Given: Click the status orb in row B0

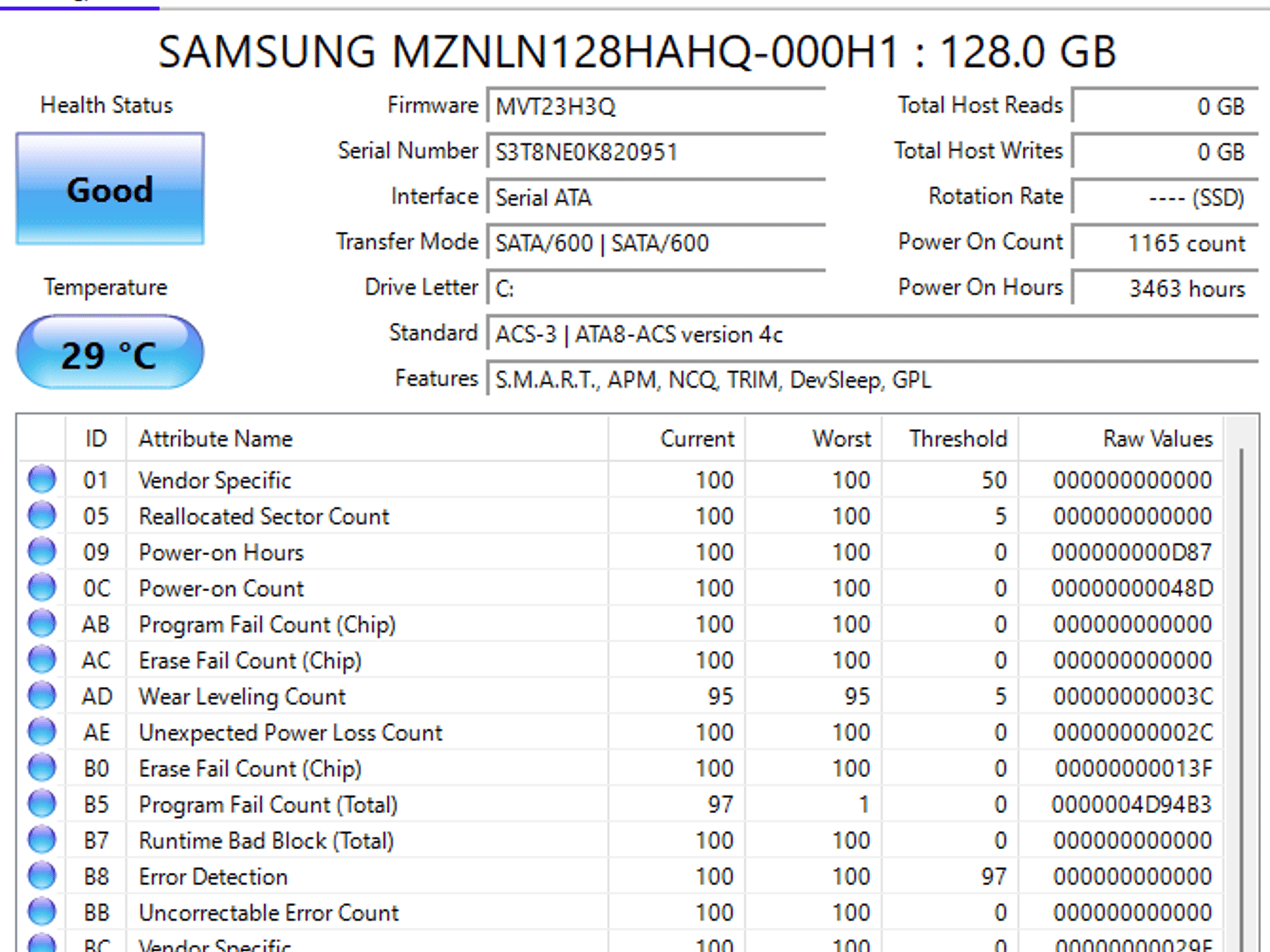Looking at the screenshot, I should tap(42, 767).
